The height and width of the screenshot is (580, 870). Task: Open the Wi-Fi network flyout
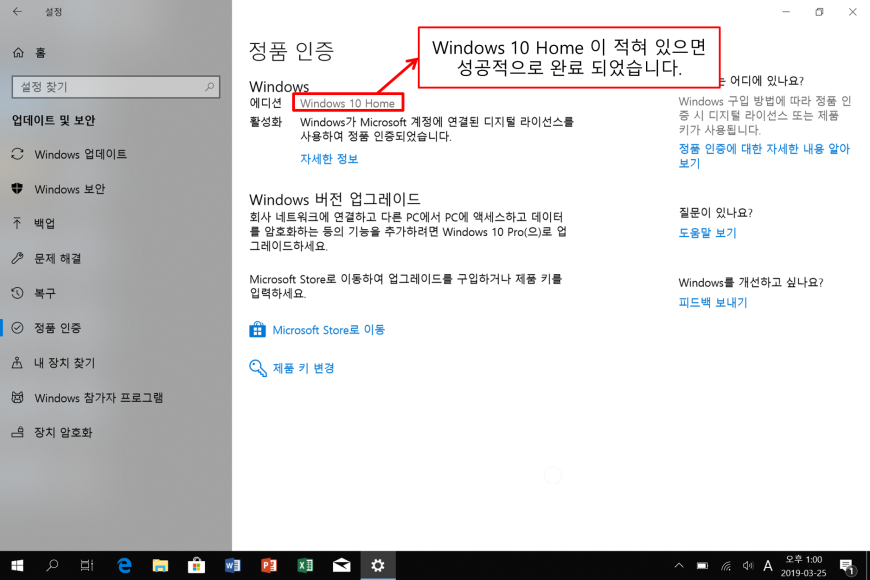[x=726, y=566]
